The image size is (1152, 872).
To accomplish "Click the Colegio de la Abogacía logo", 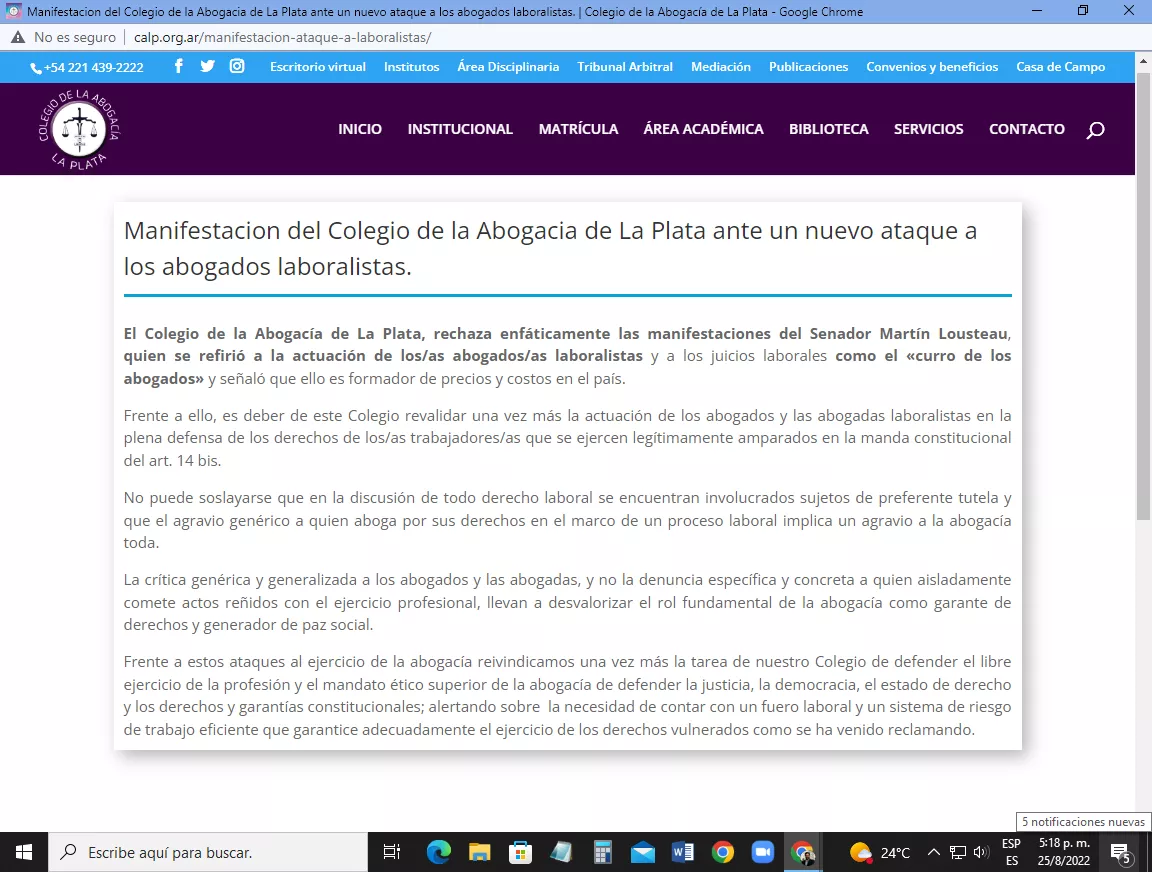I will [79, 129].
